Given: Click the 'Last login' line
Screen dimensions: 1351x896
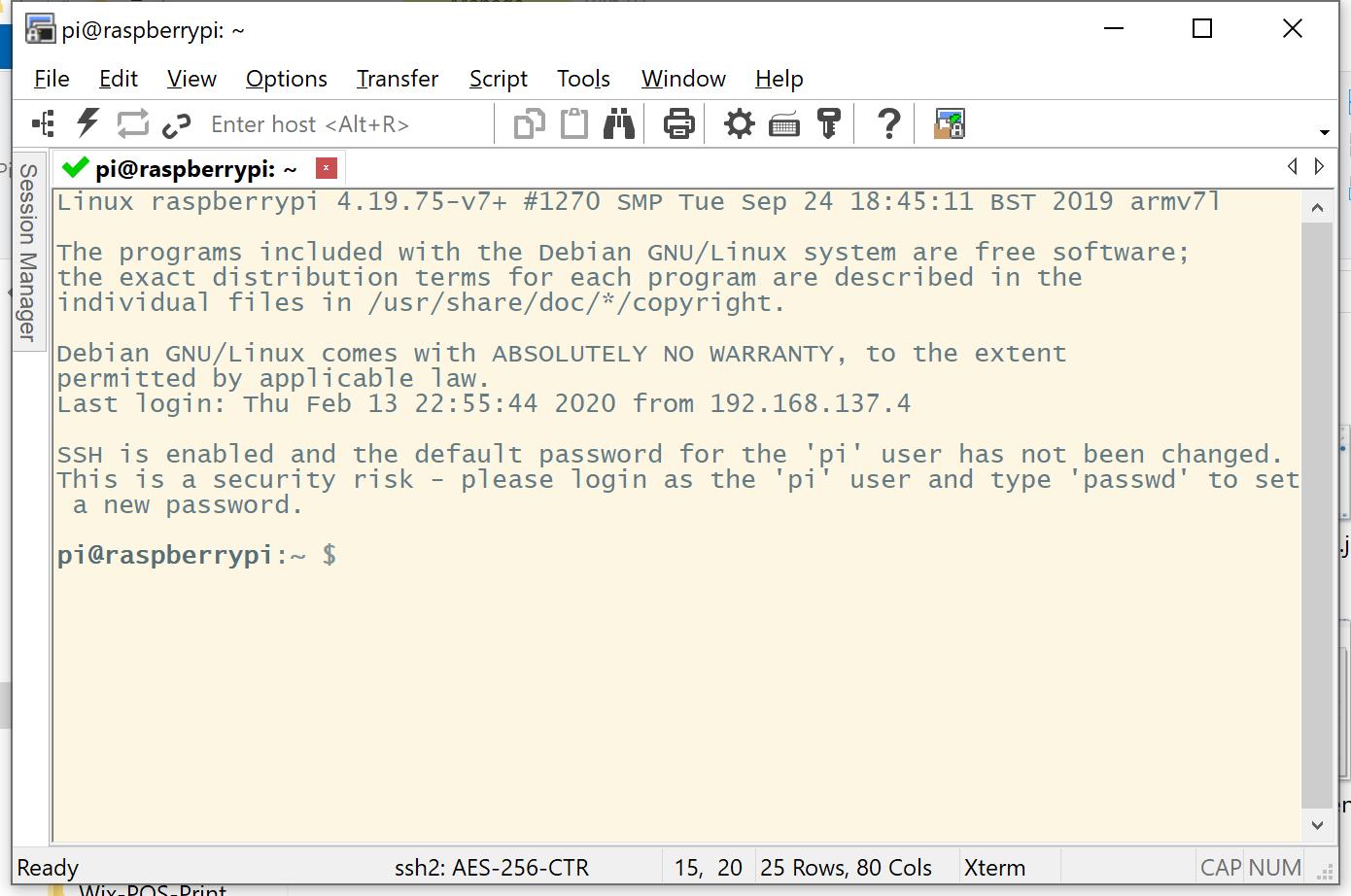Looking at the screenshot, I should tap(484, 403).
